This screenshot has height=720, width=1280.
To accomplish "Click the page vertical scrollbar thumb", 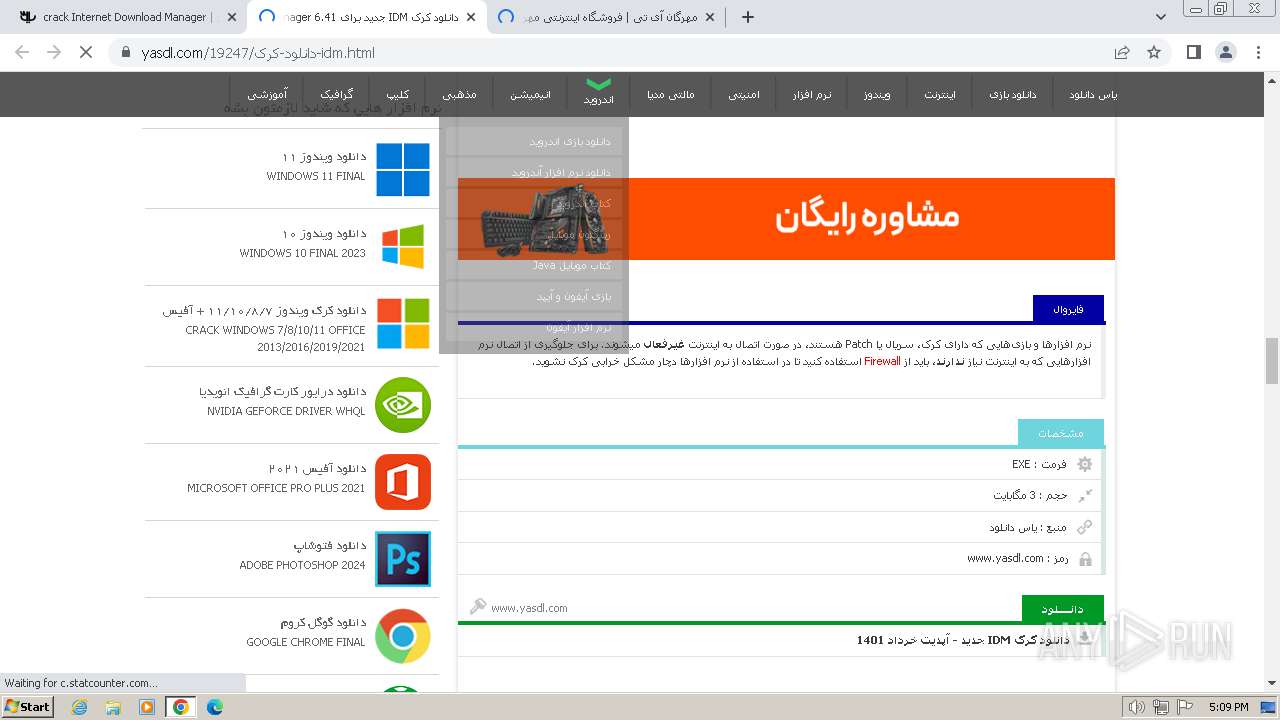I will click(1271, 361).
